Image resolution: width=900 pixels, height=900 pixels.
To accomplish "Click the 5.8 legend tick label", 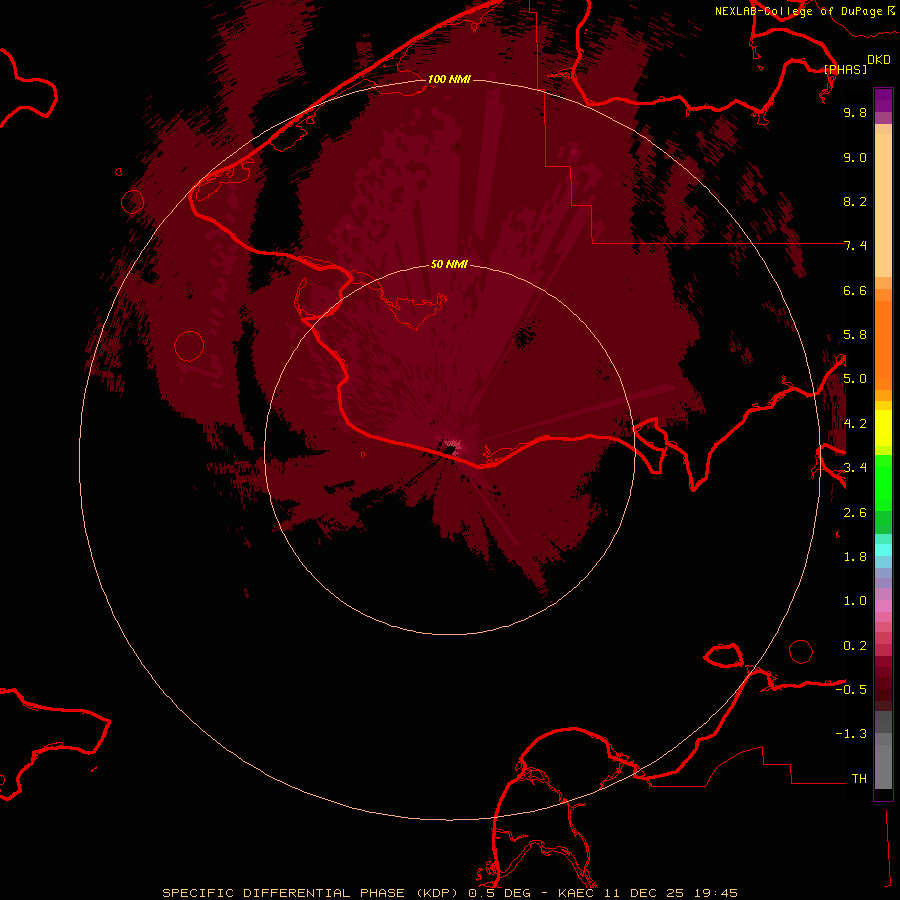I will [x=855, y=335].
